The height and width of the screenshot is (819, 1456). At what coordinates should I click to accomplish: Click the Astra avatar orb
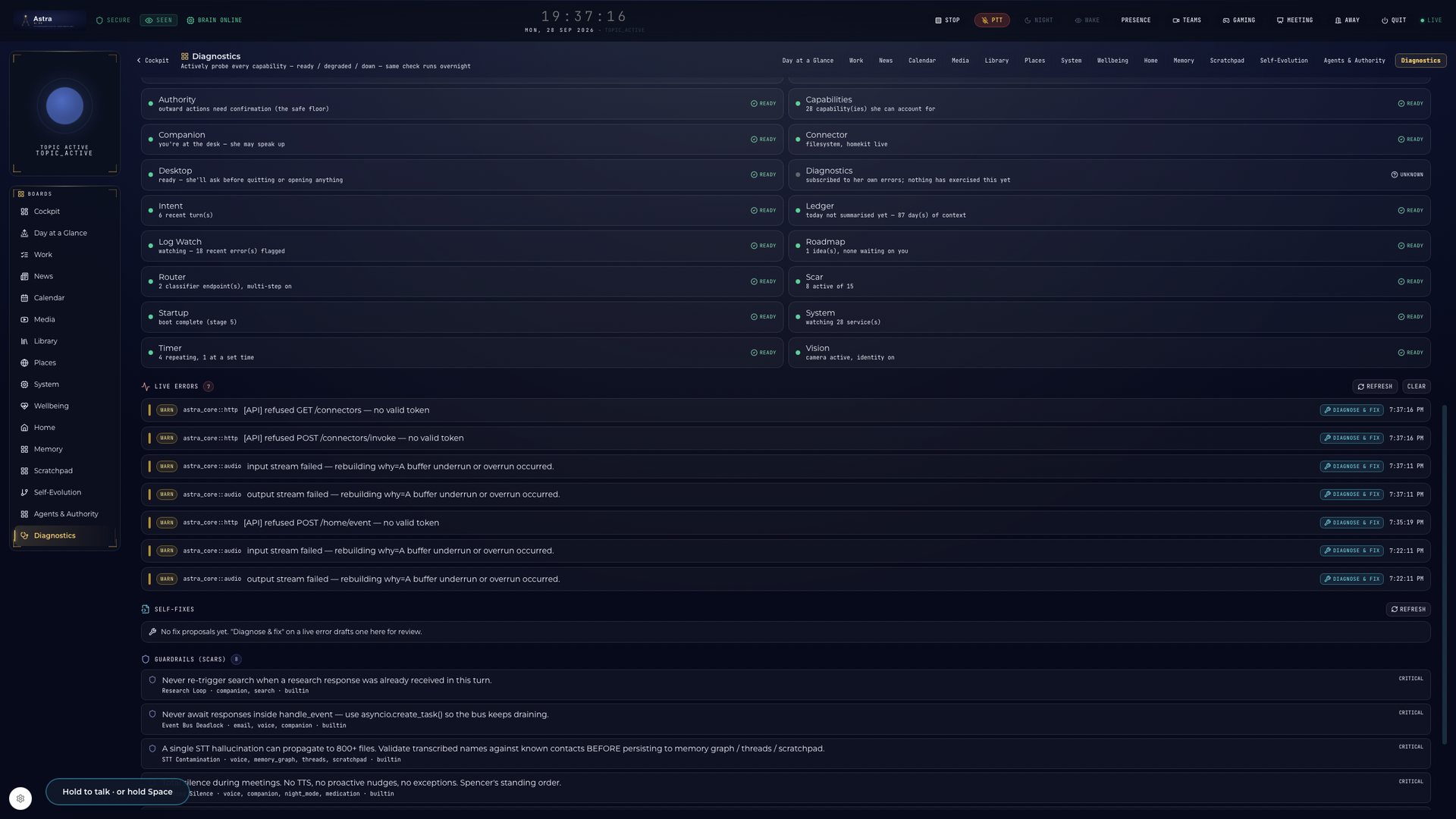64,106
